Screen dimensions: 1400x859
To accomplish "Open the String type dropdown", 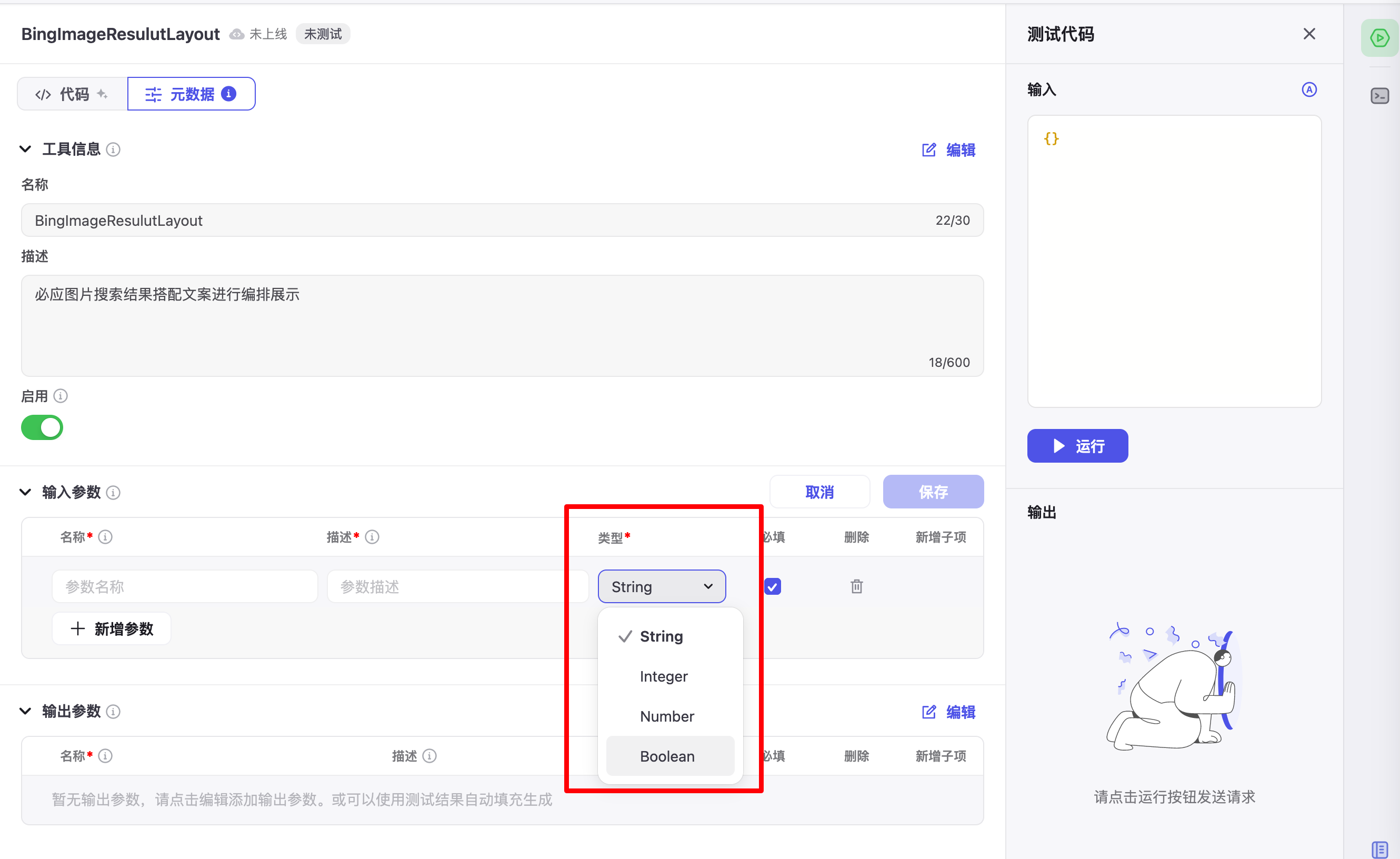I will click(662, 586).
